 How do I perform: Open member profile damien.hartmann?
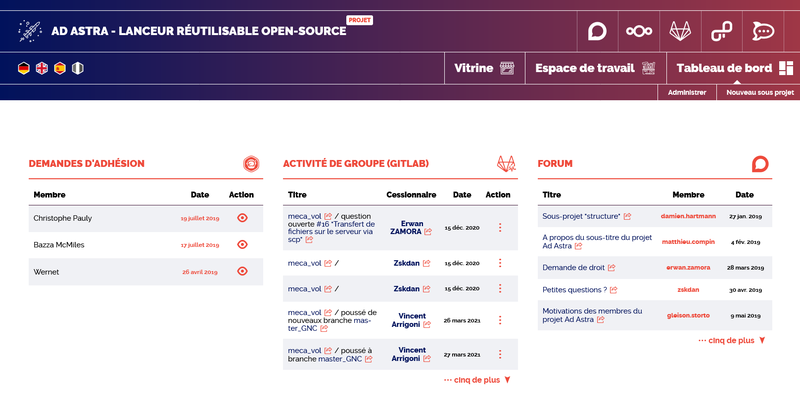[688, 216]
